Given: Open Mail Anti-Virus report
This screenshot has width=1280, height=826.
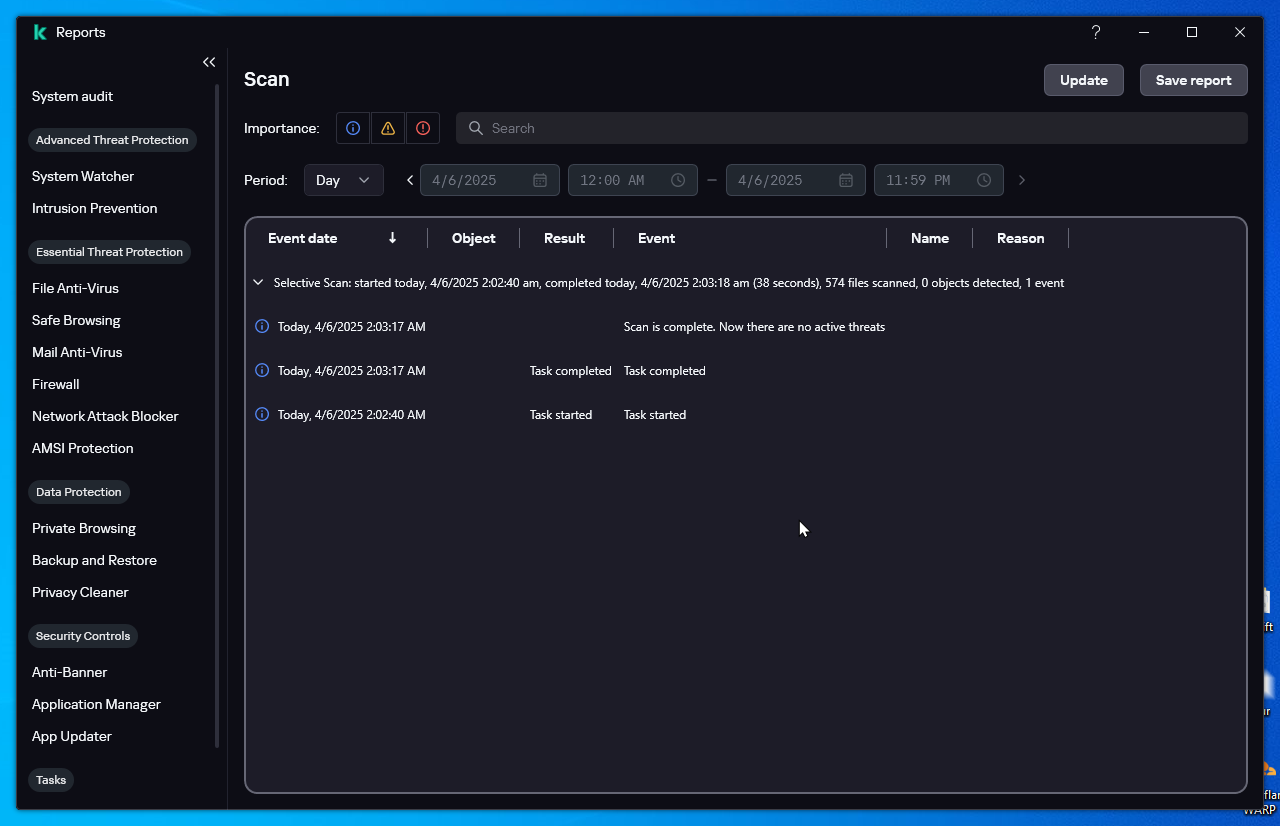Looking at the screenshot, I should 77,352.
